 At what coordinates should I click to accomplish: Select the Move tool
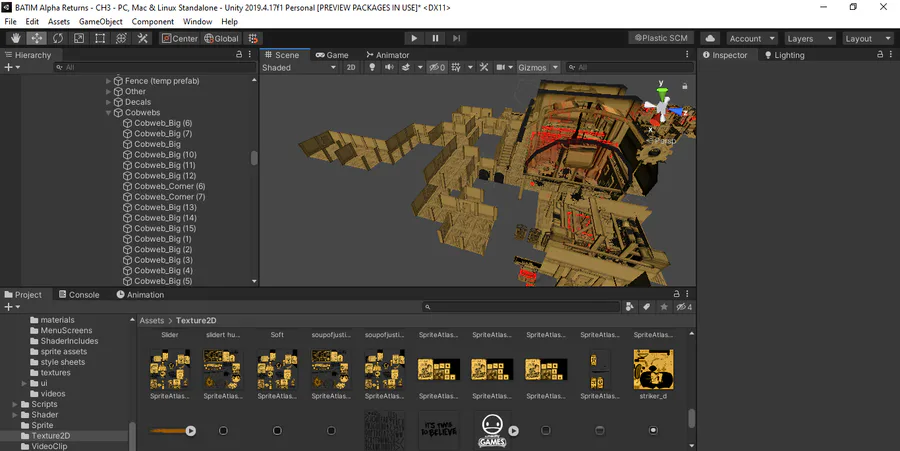(x=37, y=38)
